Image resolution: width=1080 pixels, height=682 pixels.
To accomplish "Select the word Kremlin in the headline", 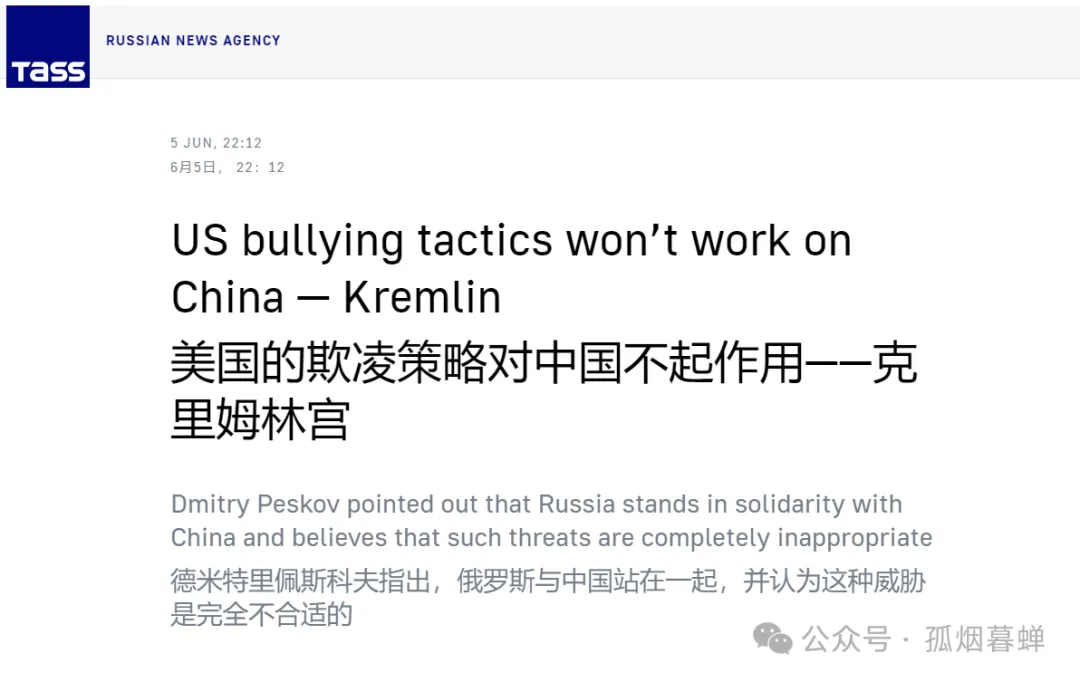I will coord(422,297).
